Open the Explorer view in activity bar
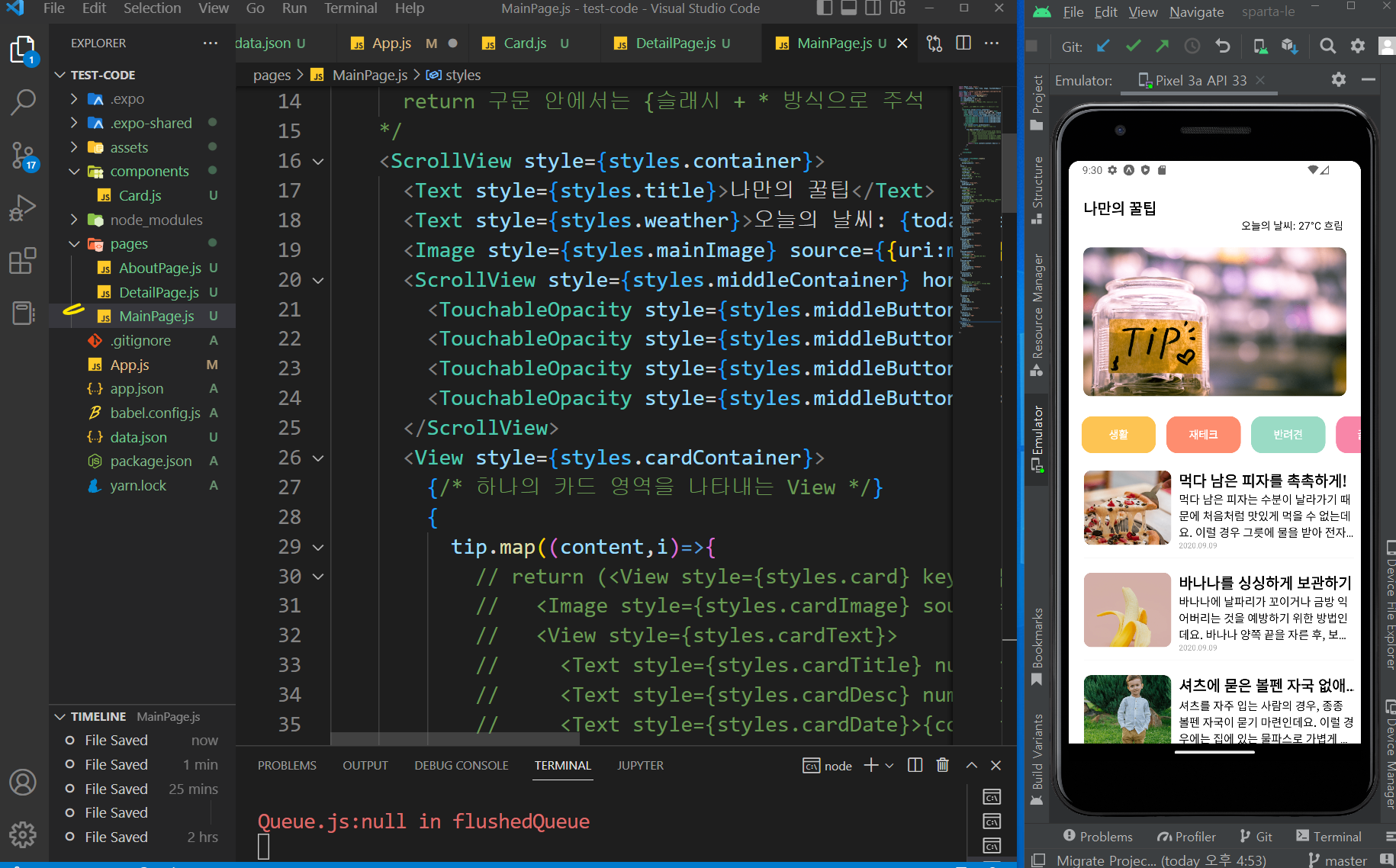 (23, 50)
